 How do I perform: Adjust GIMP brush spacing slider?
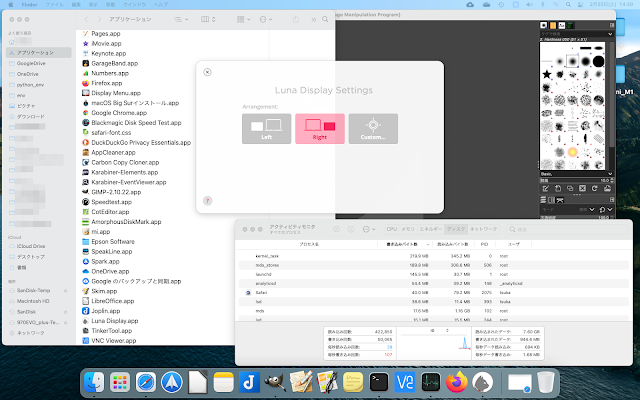pyautogui.click(x=575, y=180)
